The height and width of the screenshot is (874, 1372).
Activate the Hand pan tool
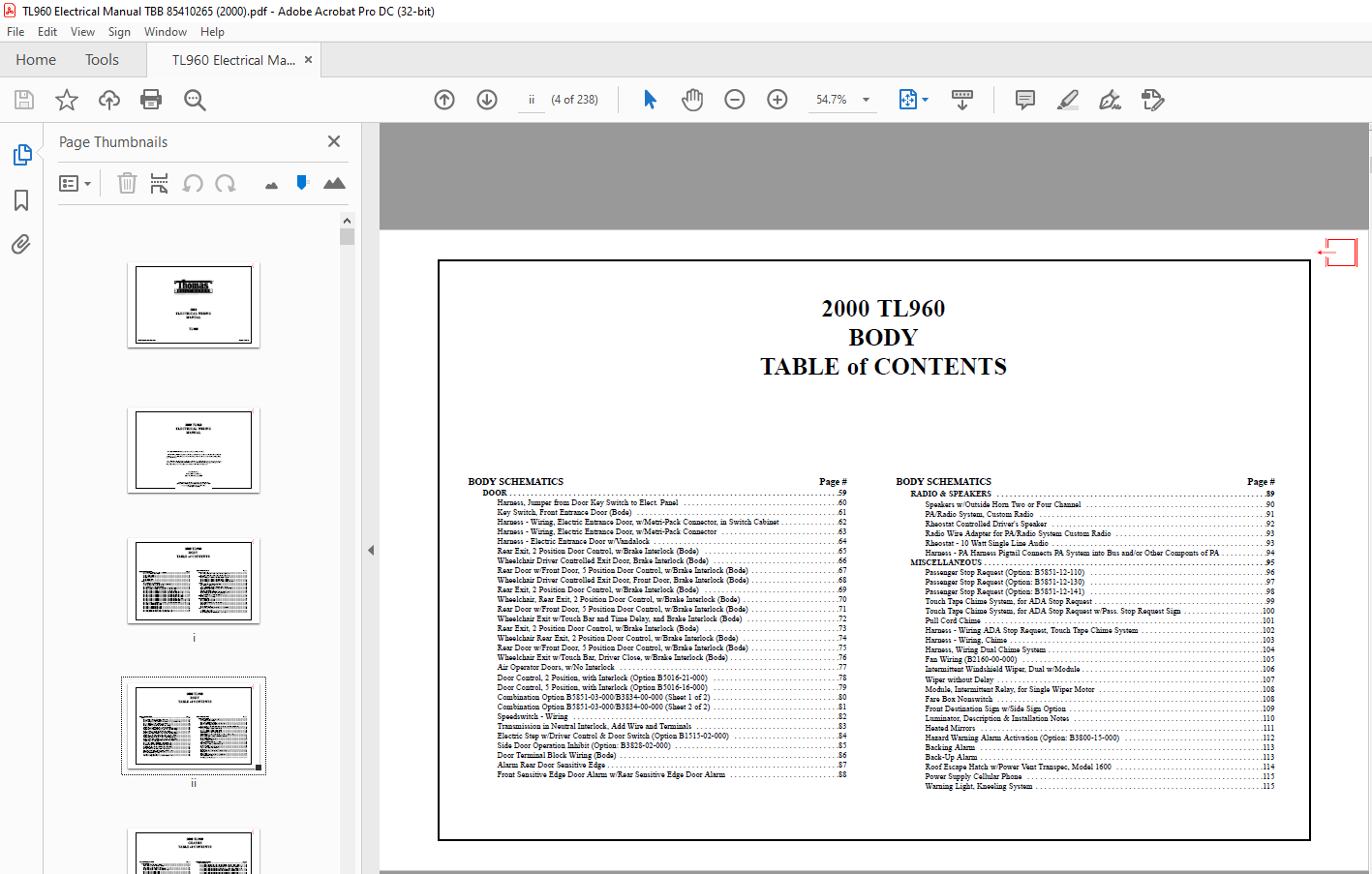(692, 100)
